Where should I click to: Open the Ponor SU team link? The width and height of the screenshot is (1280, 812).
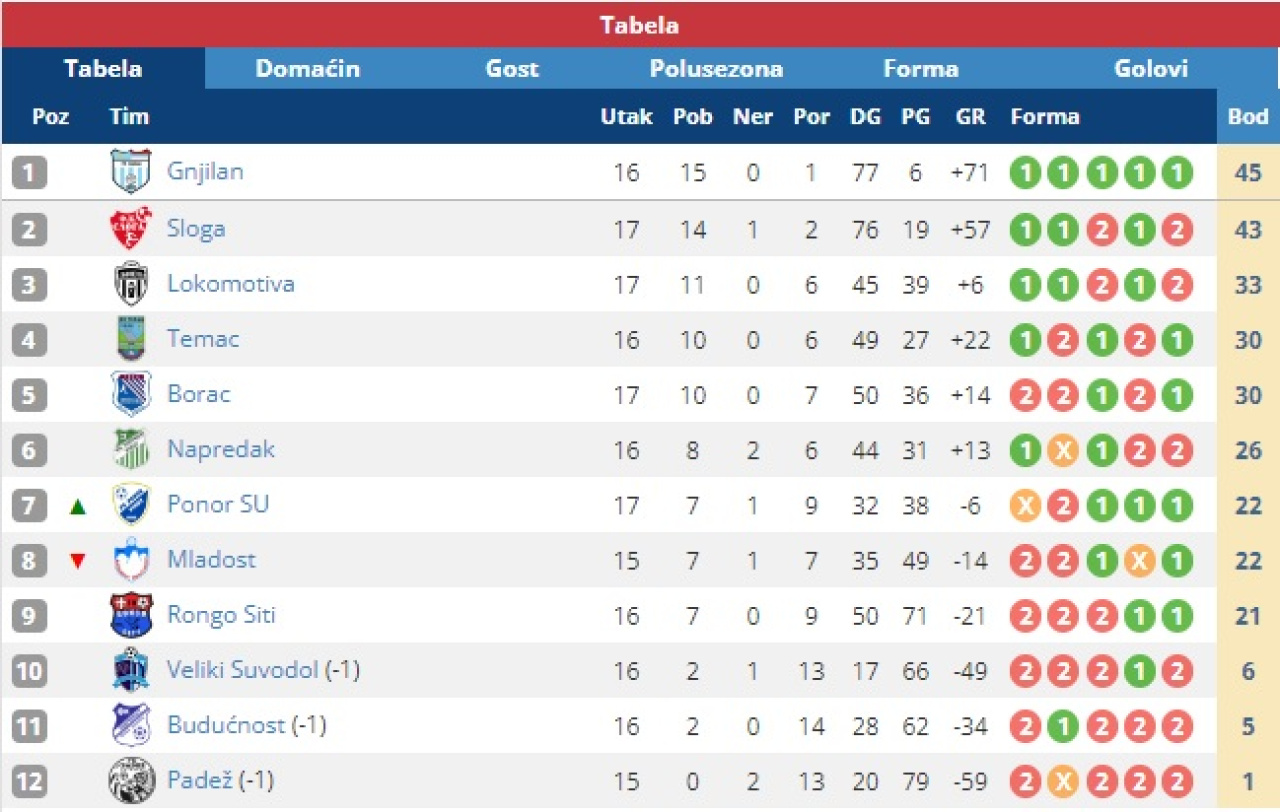[x=218, y=504]
